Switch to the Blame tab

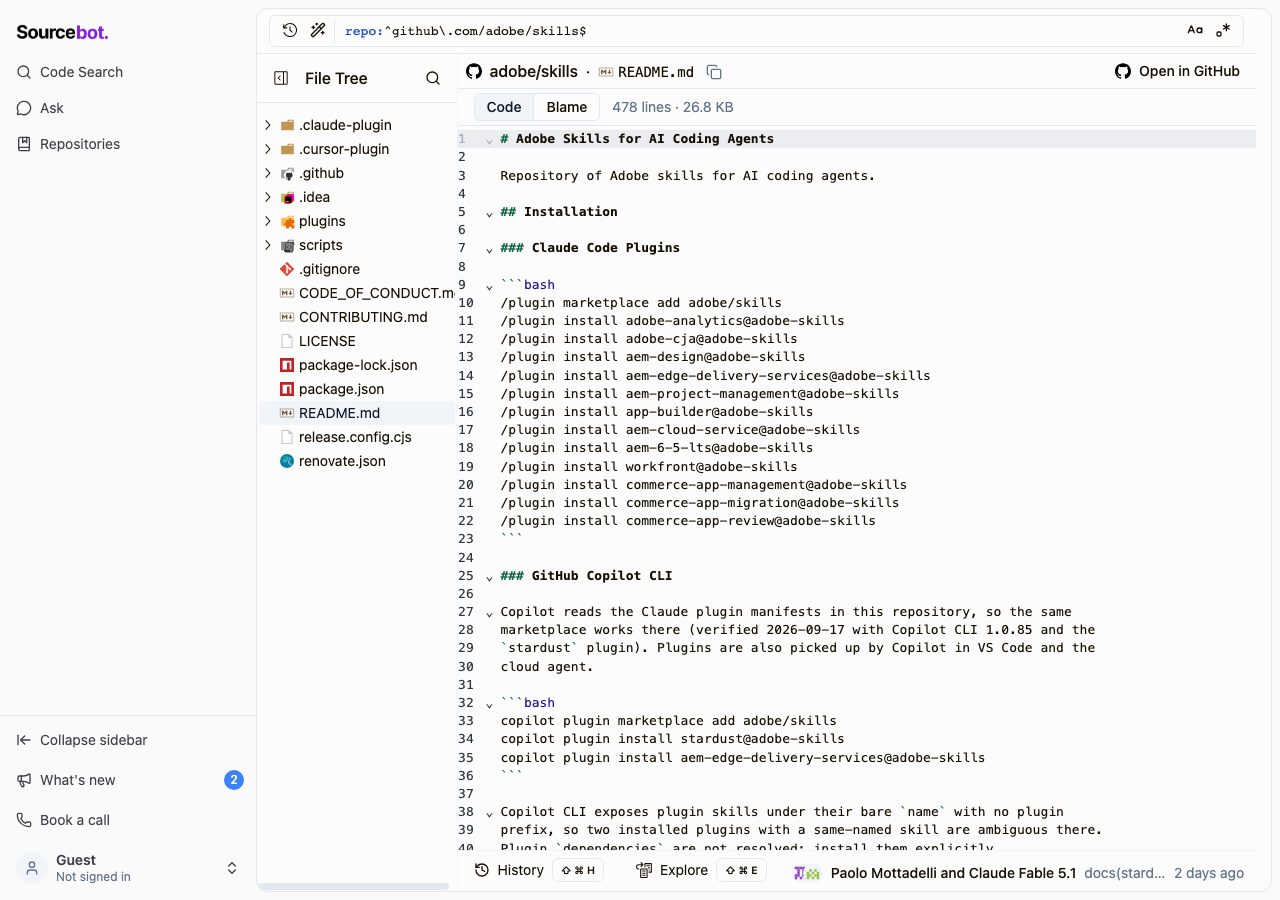567,107
